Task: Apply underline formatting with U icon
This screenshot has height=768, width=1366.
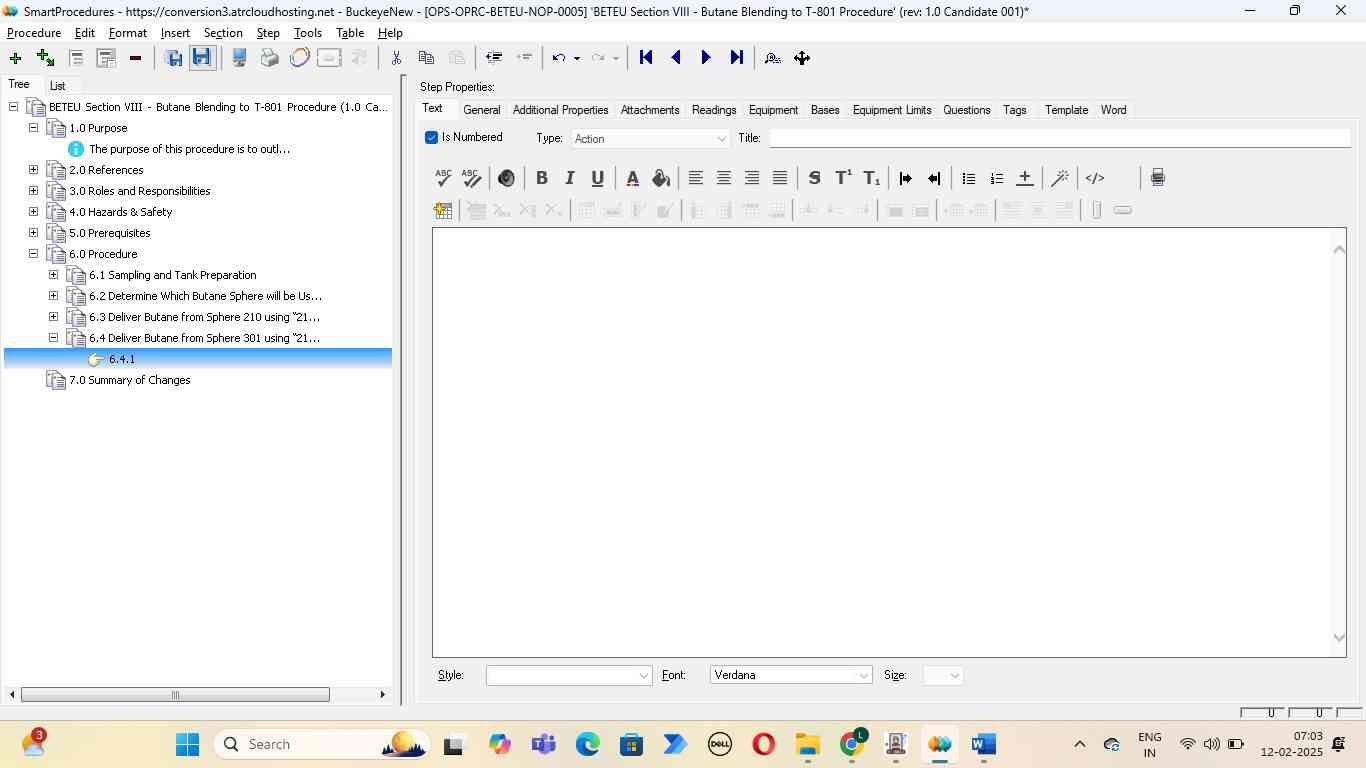Action: (x=597, y=178)
